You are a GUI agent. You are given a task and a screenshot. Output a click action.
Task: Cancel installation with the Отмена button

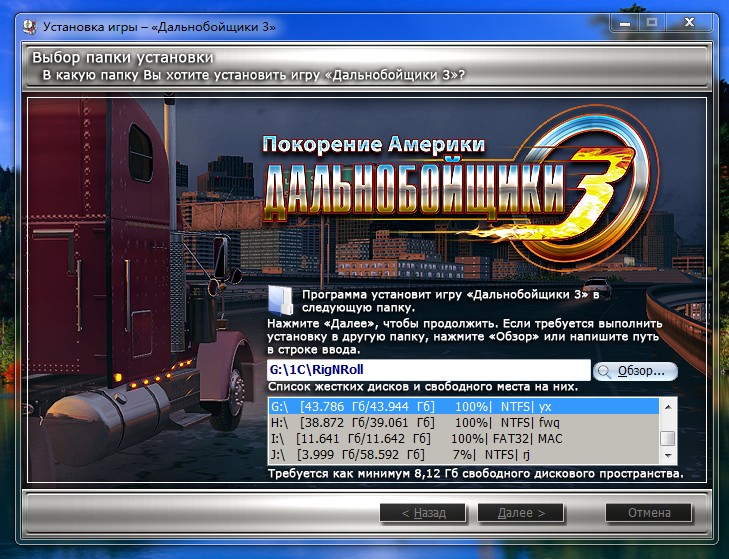click(649, 513)
